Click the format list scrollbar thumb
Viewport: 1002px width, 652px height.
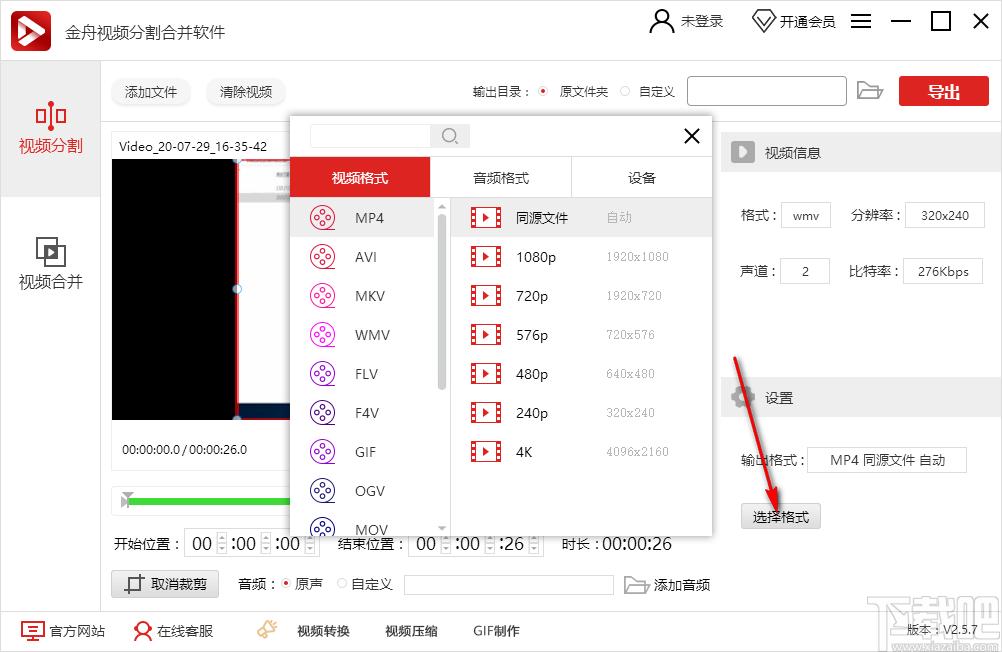pyautogui.click(x=442, y=302)
